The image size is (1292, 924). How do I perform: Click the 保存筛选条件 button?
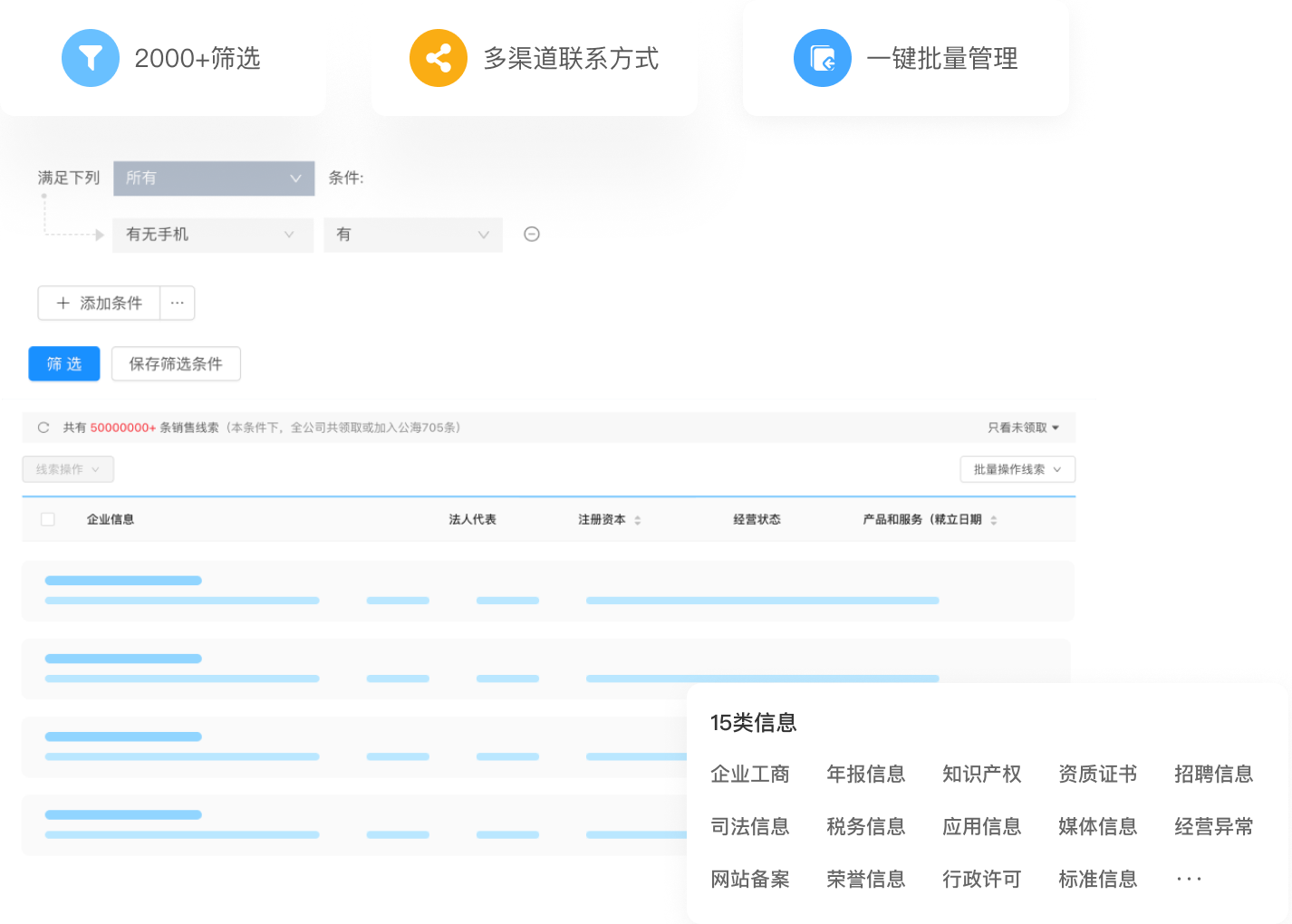click(x=175, y=363)
